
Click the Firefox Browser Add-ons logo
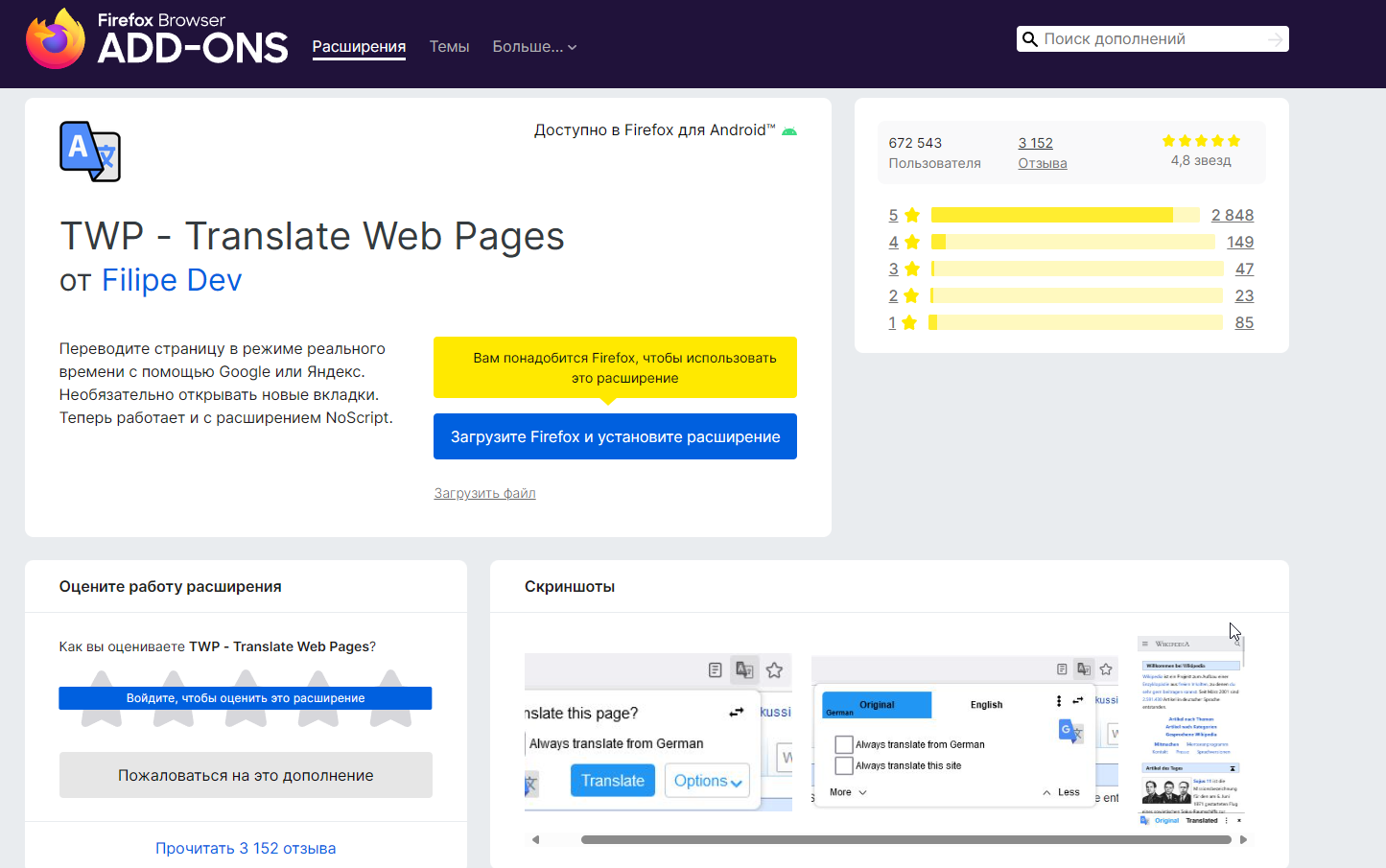[x=156, y=38]
